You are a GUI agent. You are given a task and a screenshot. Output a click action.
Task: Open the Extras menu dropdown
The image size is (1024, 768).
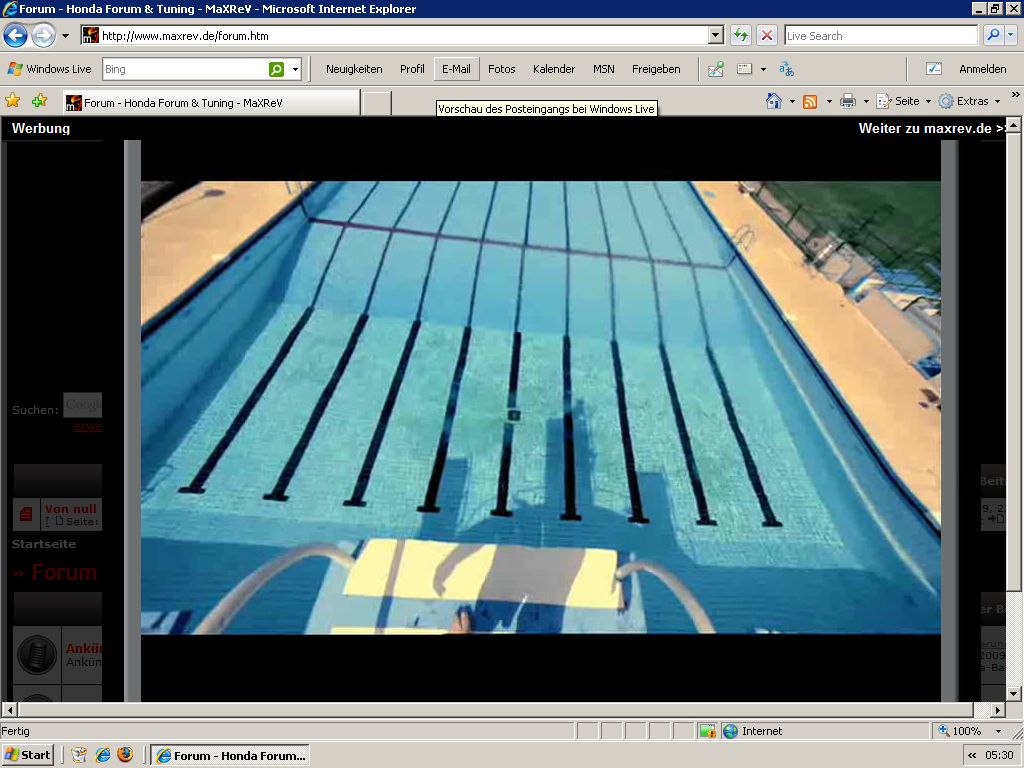click(x=969, y=101)
